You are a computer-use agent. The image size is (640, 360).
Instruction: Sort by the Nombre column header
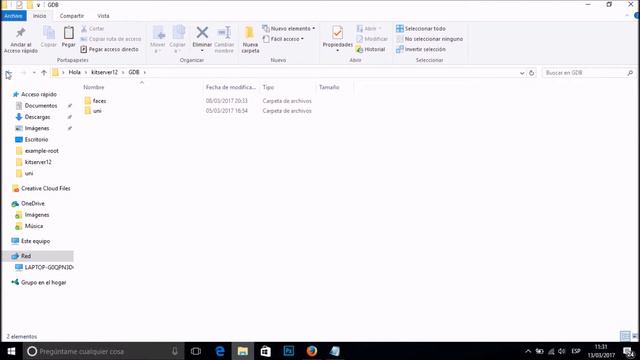click(94, 87)
